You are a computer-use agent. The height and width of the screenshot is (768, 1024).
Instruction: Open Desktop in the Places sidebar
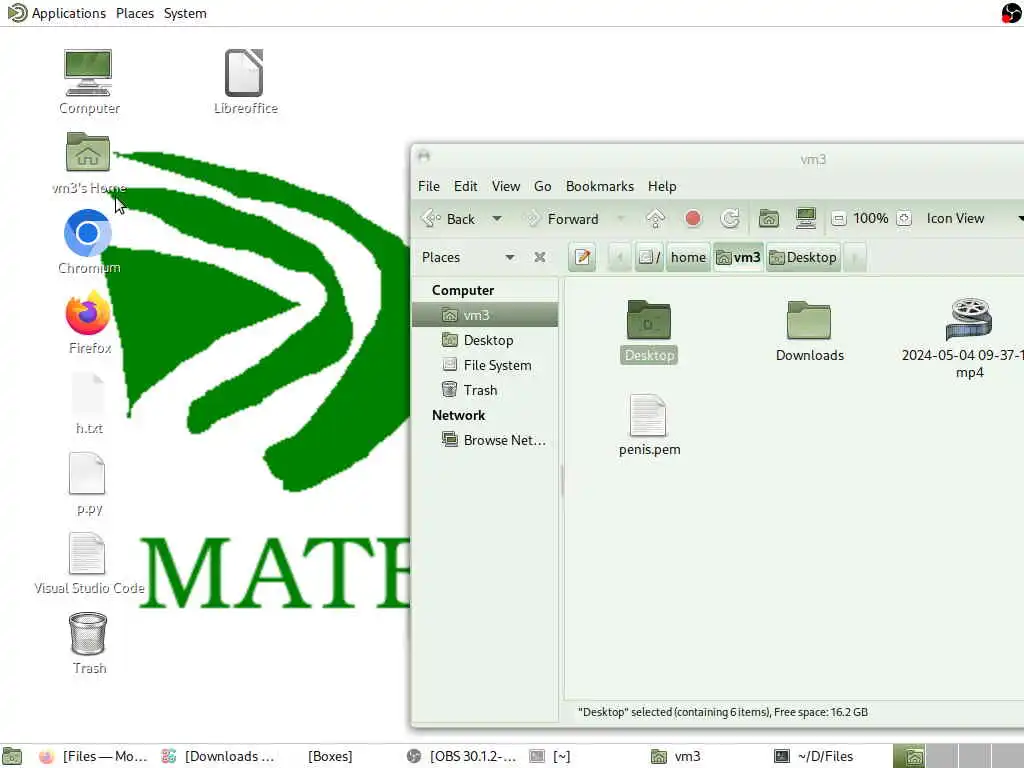tap(485, 340)
